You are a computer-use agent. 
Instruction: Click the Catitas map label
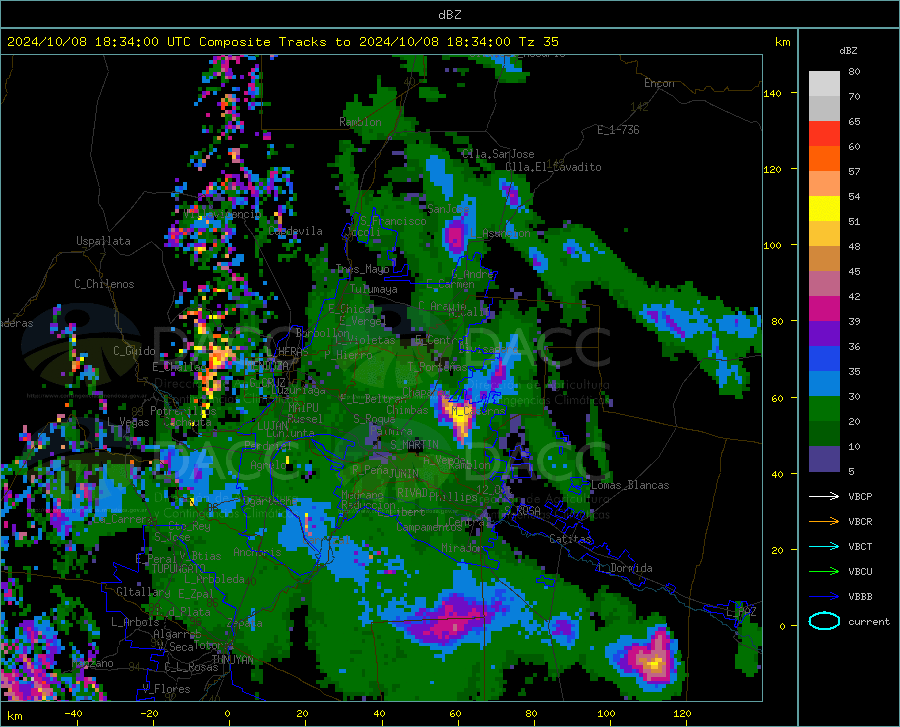click(570, 539)
